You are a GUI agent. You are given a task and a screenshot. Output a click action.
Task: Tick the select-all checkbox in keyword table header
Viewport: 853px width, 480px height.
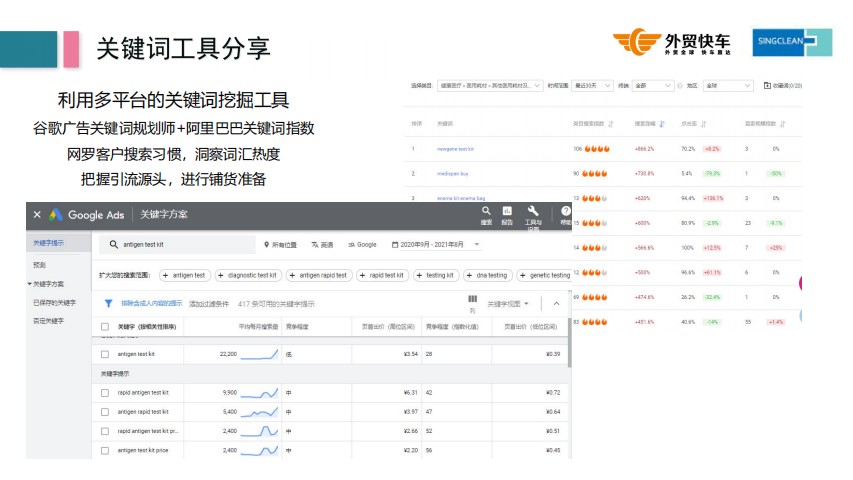pyautogui.click(x=105, y=327)
